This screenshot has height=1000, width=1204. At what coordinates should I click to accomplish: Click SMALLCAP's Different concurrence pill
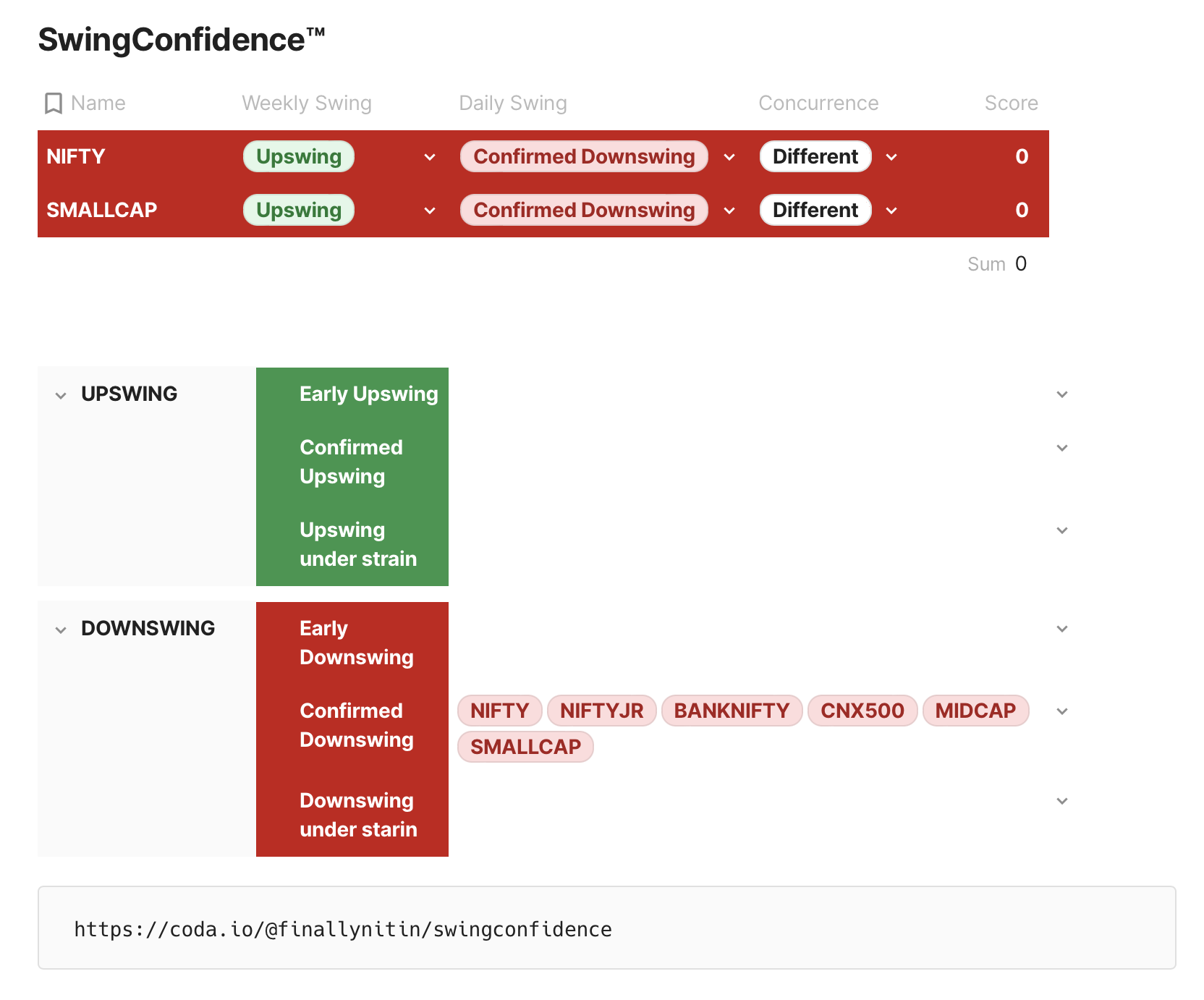(815, 211)
